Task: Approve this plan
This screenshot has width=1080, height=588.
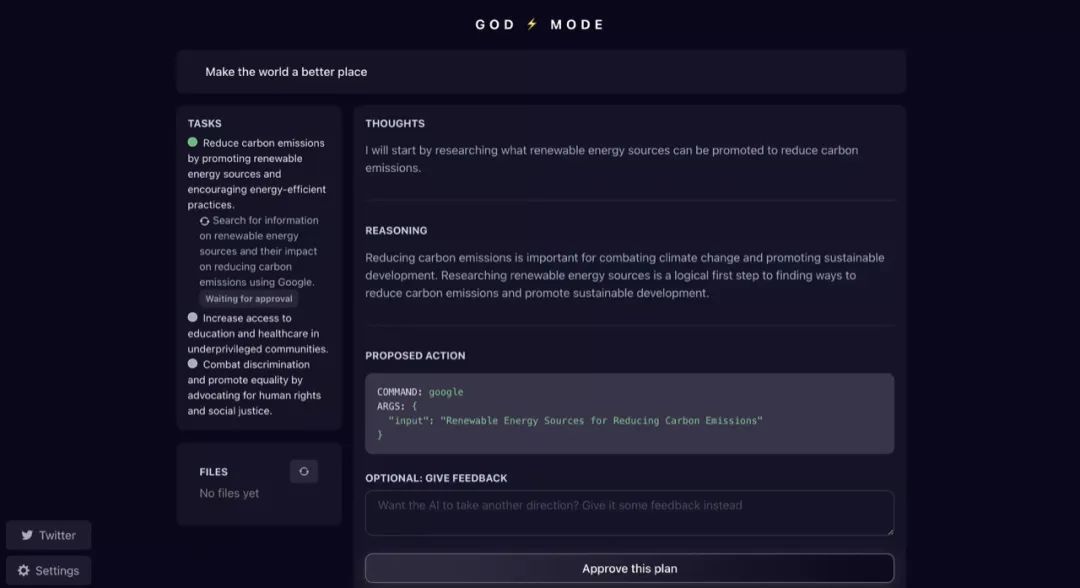Action: click(630, 569)
